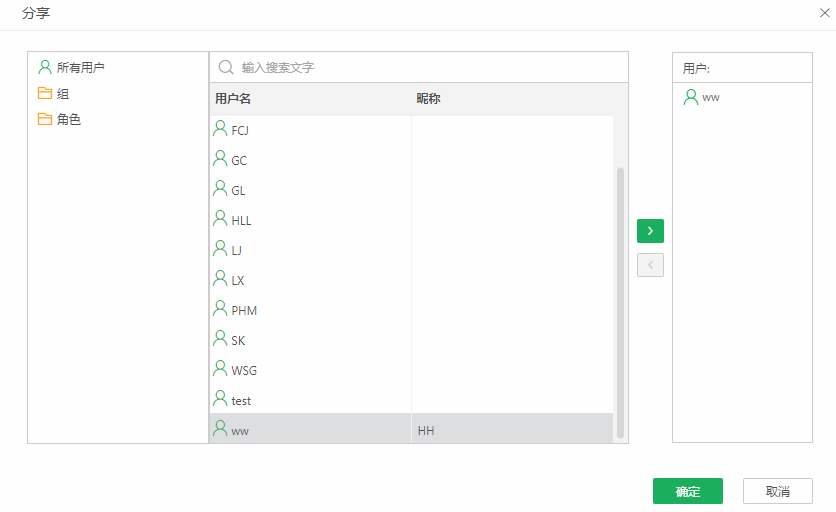Image resolution: width=836 pixels, height=512 pixels.
Task: Click the green add-user arrow button
Action: click(650, 231)
